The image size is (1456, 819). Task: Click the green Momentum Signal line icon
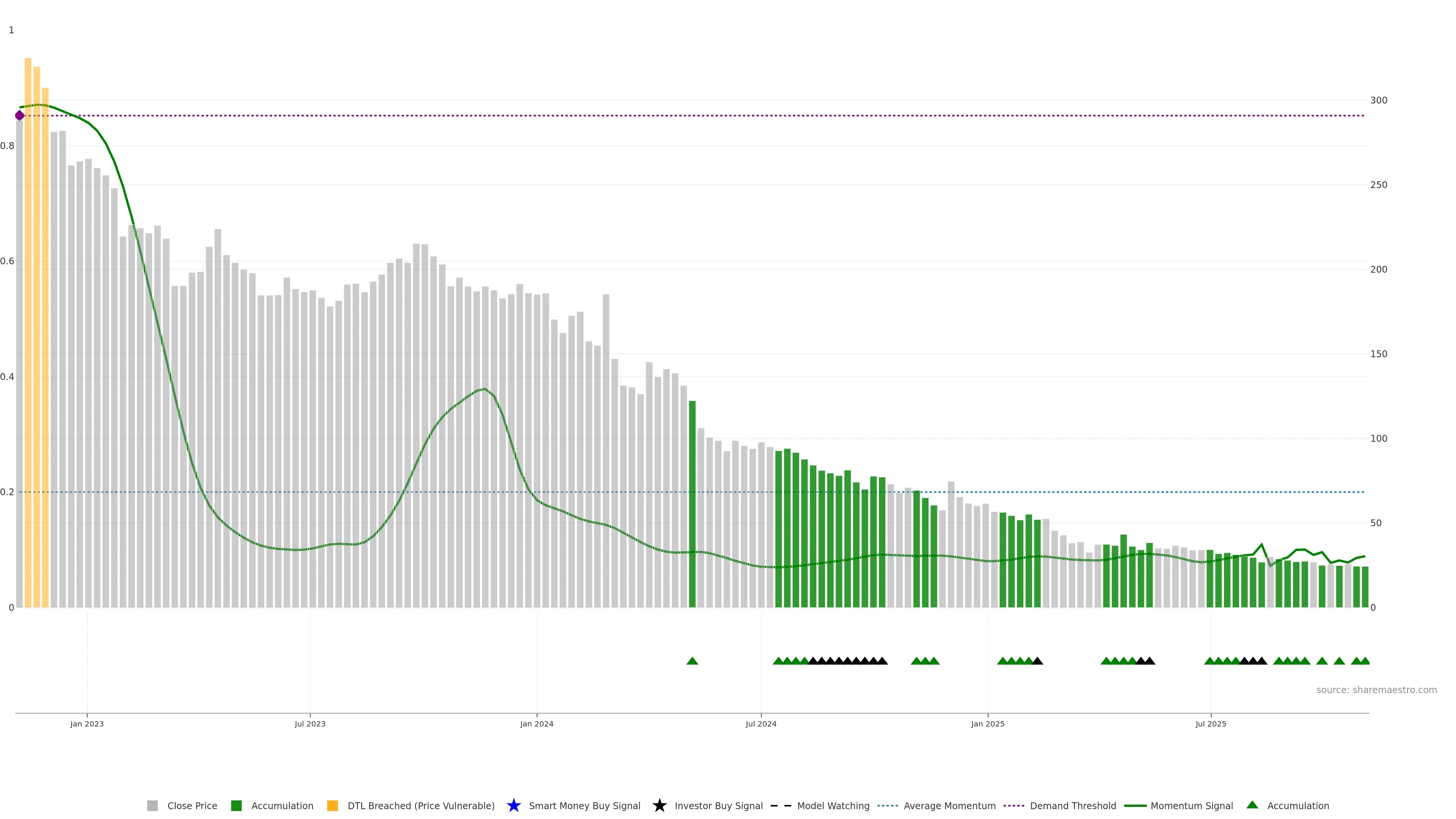pos(1135,805)
